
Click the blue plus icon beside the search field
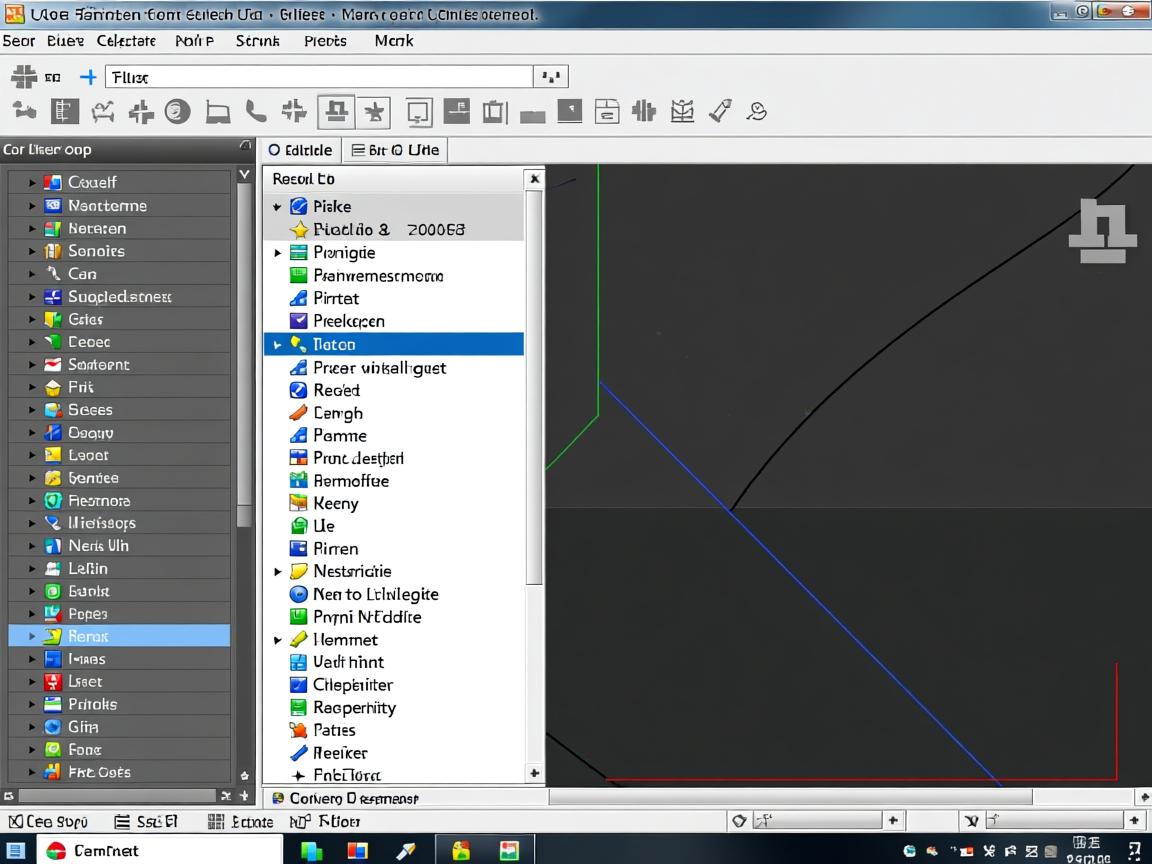pyautogui.click(x=88, y=77)
